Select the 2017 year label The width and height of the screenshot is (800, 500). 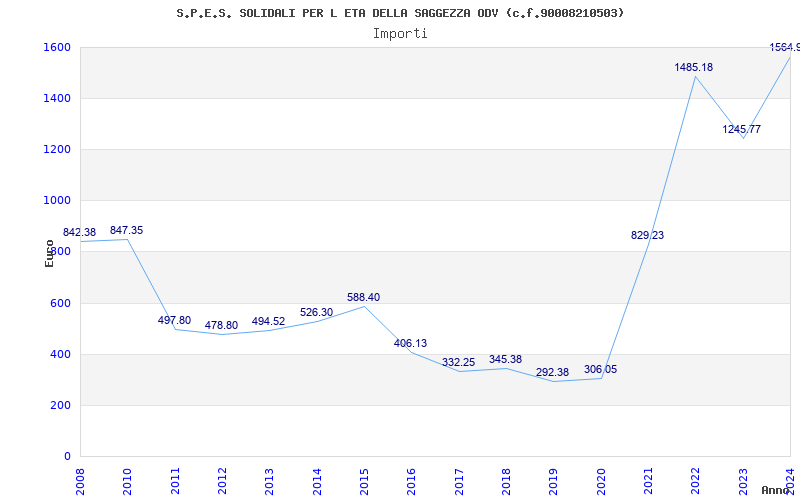(459, 482)
